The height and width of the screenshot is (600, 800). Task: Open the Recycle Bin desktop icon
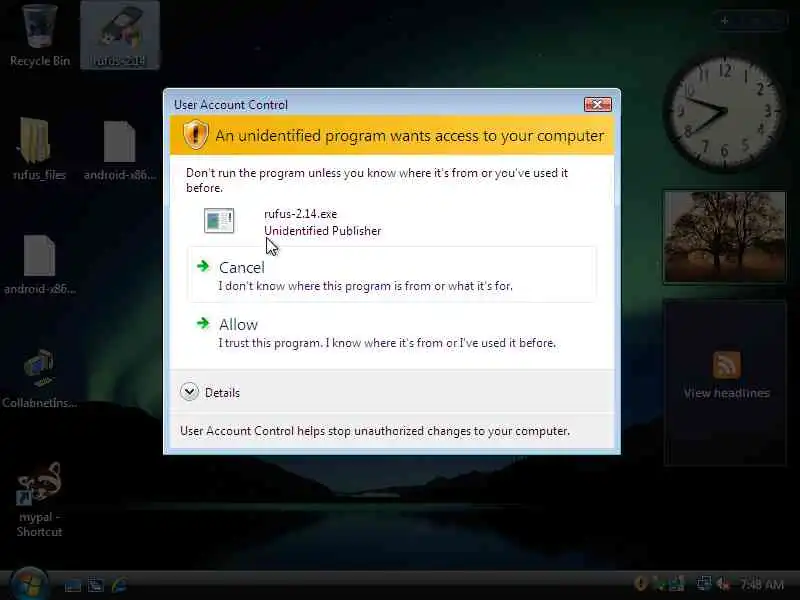tap(40, 35)
